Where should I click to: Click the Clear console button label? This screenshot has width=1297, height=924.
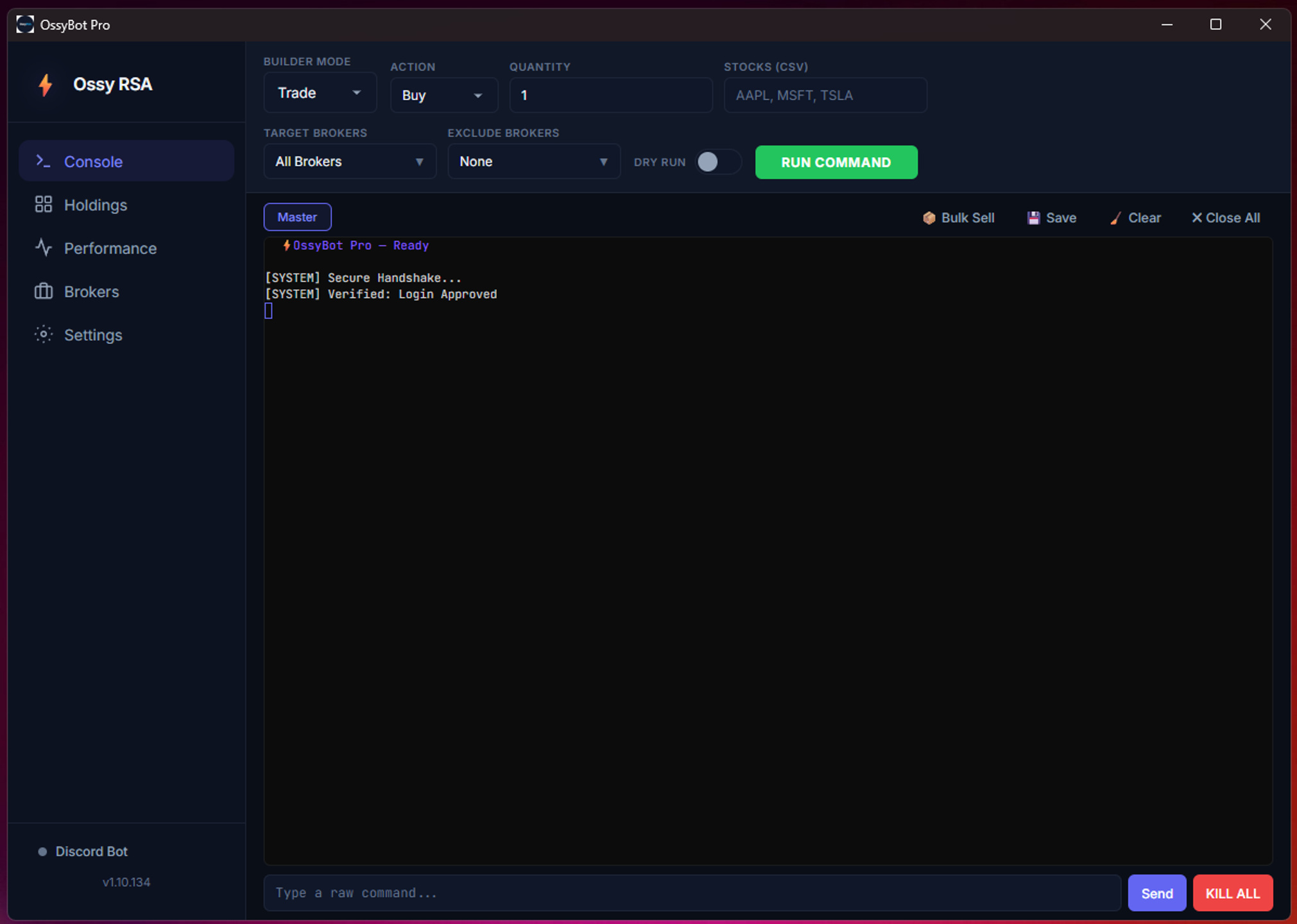[x=1144, y=218]
